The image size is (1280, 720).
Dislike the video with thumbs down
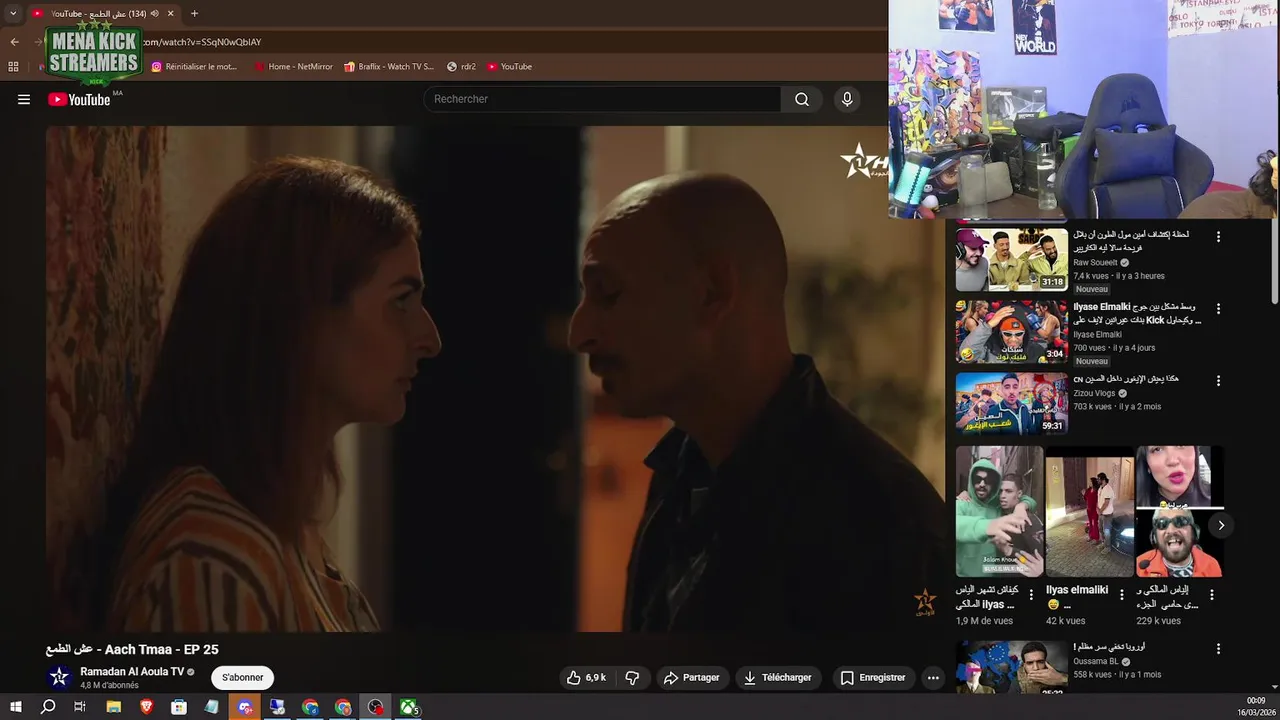click(x=632, y=677)
